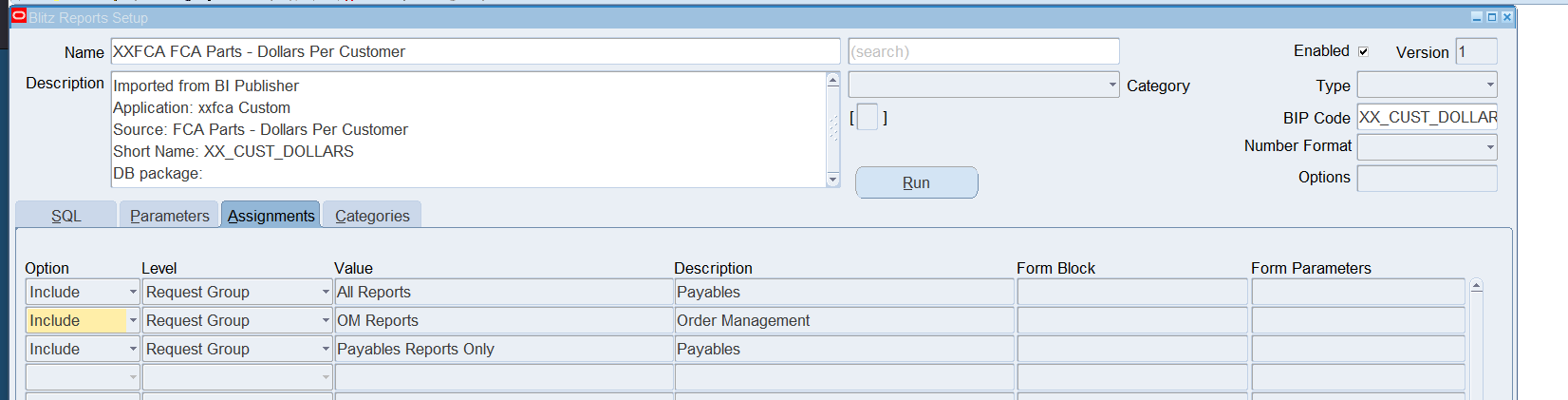Click the Oracle icon in the title bar
The width and height of the screenshot is (1568, 400).
pyautogui.click(x=18, y=16)
